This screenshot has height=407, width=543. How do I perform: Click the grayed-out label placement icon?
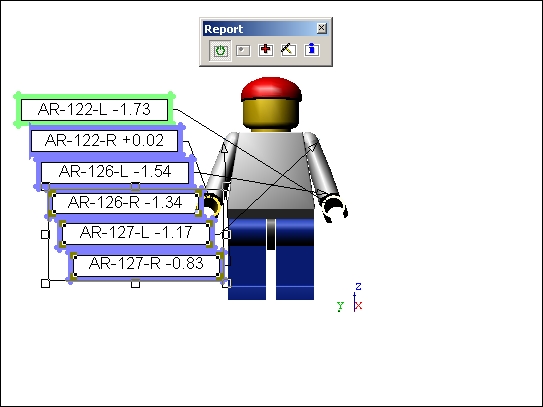click(x=243, y=50)
